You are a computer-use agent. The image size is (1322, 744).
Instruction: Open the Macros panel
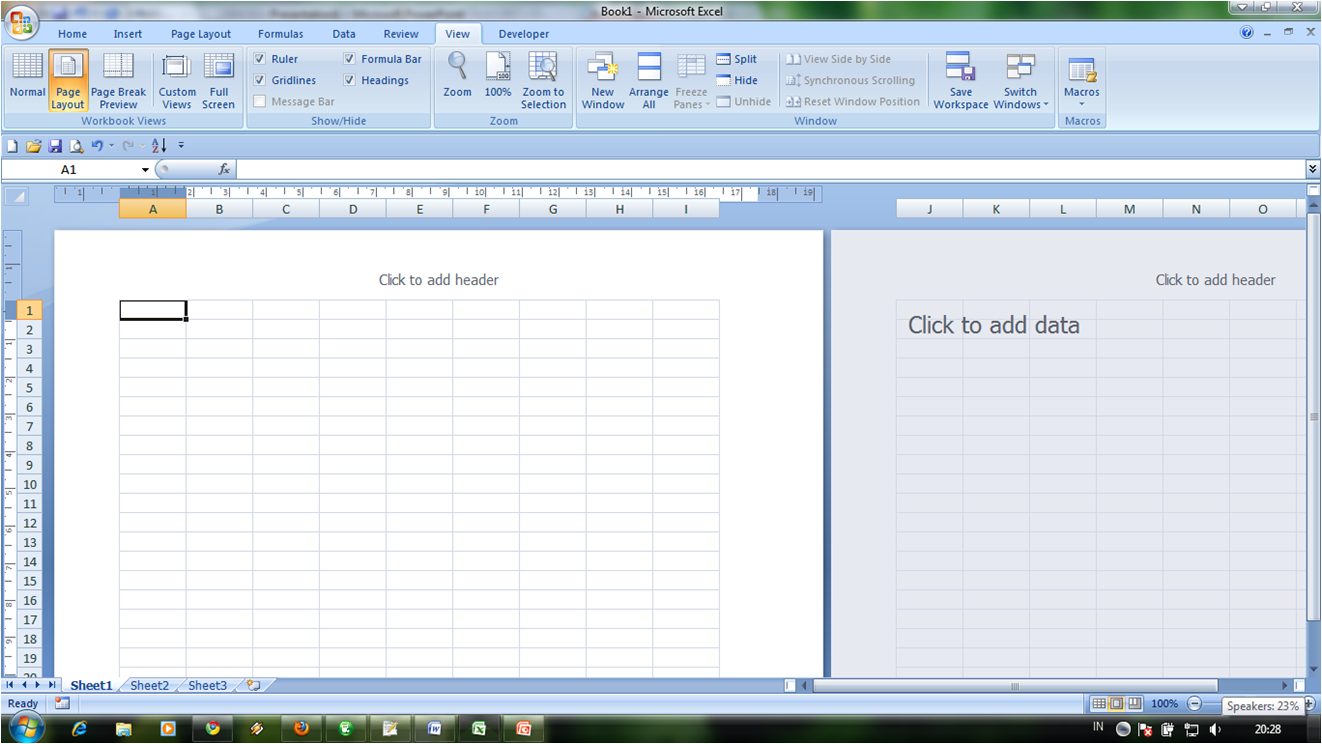[1081, 80]
